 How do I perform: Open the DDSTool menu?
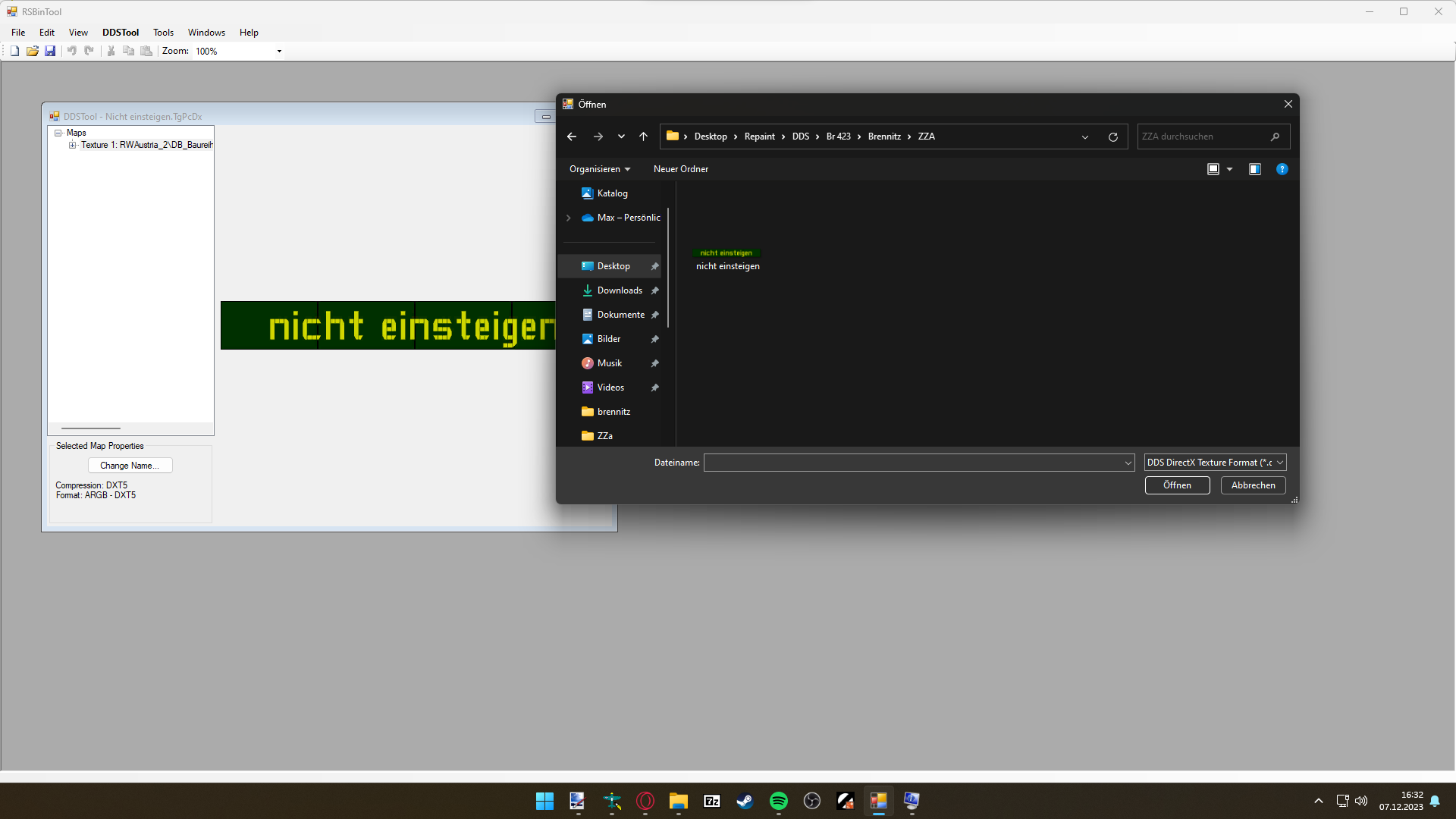(121, 33)
